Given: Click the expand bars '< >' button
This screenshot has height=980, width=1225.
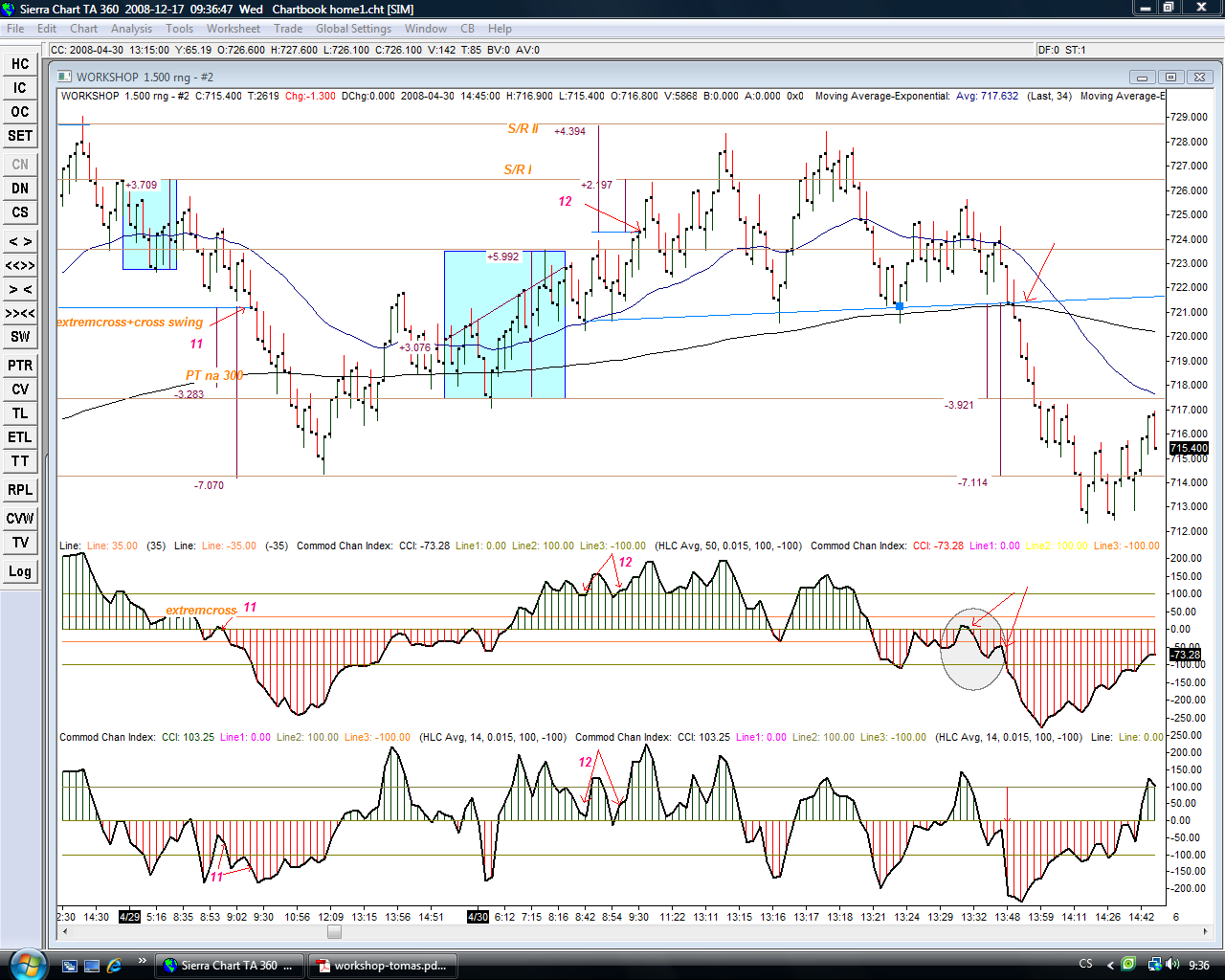Looking at the screenshot, I should point(20,241).
